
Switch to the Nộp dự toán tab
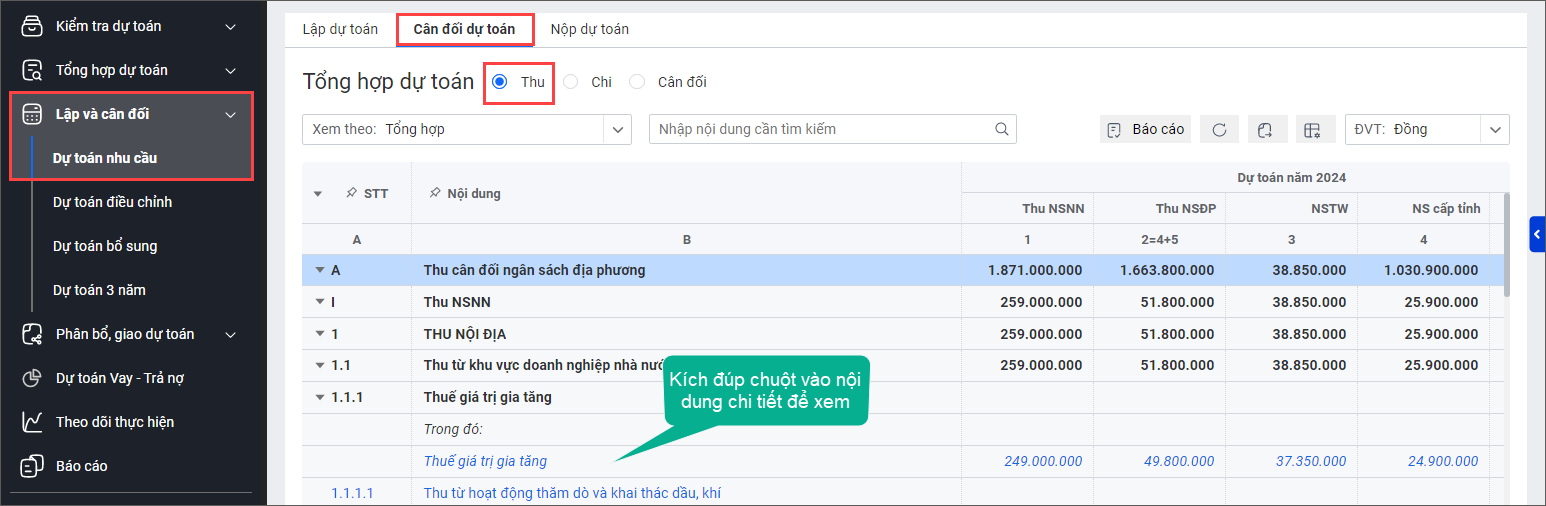(x=589, y=29)
